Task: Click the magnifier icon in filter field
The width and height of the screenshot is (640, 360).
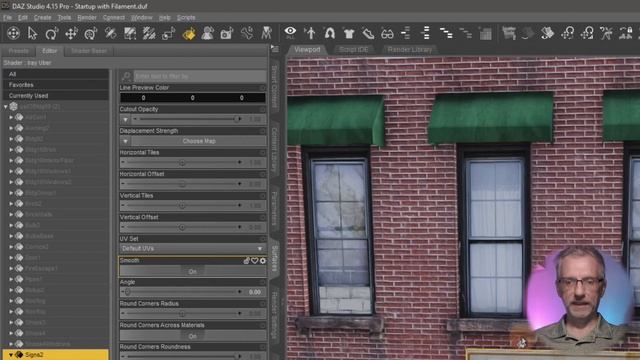Action: [127, 76]
